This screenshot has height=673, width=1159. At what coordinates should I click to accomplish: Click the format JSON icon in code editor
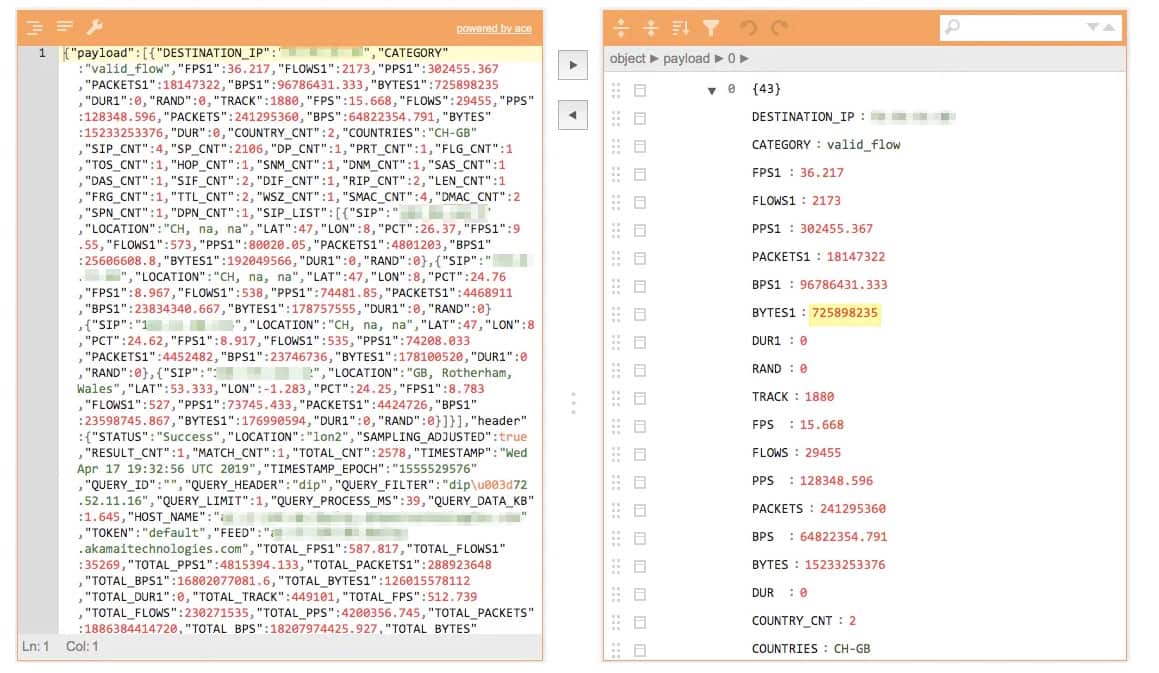click(x=35, y=27)
